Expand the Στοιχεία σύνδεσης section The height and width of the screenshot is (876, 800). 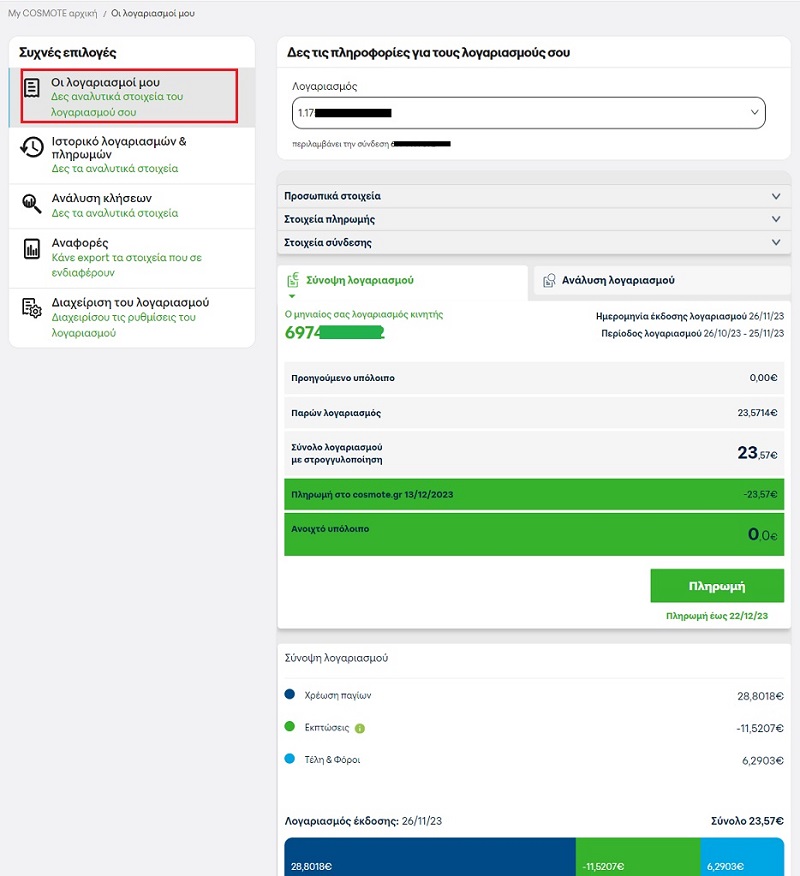click(x=533, y=242)
